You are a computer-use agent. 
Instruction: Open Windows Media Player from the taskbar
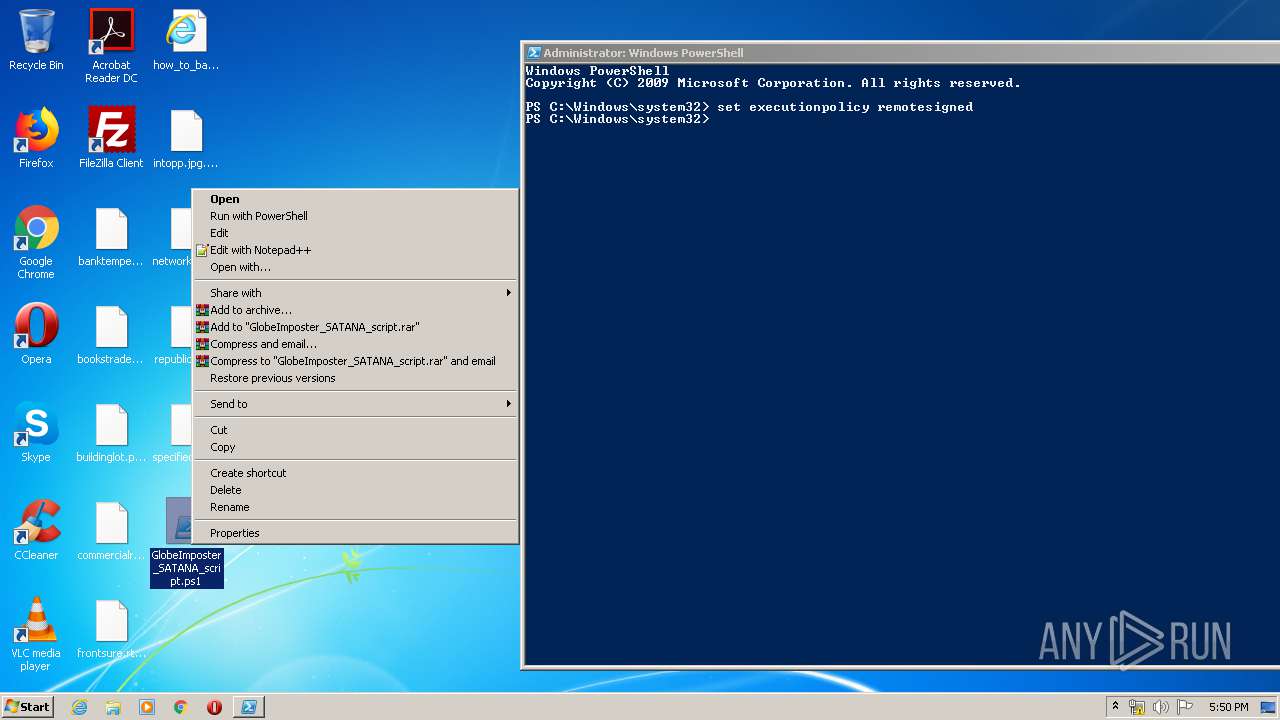pos(147,707)
